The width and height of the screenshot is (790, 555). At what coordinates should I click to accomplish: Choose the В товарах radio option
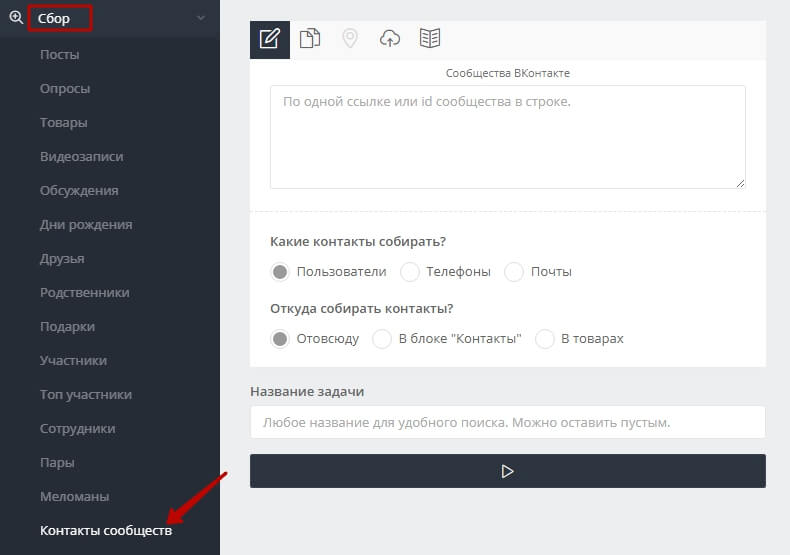tap(545, 339)
